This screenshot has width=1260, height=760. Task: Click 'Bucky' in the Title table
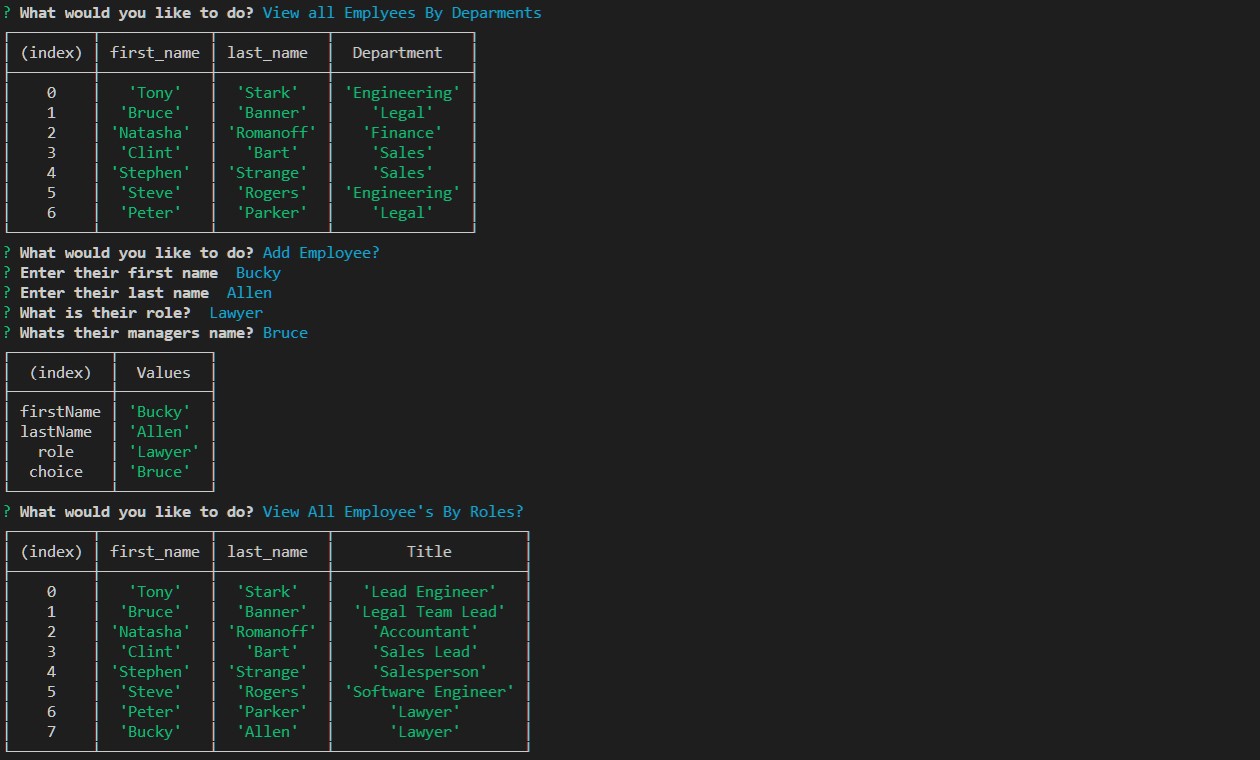pyautogui.click(x=150, y=732)
